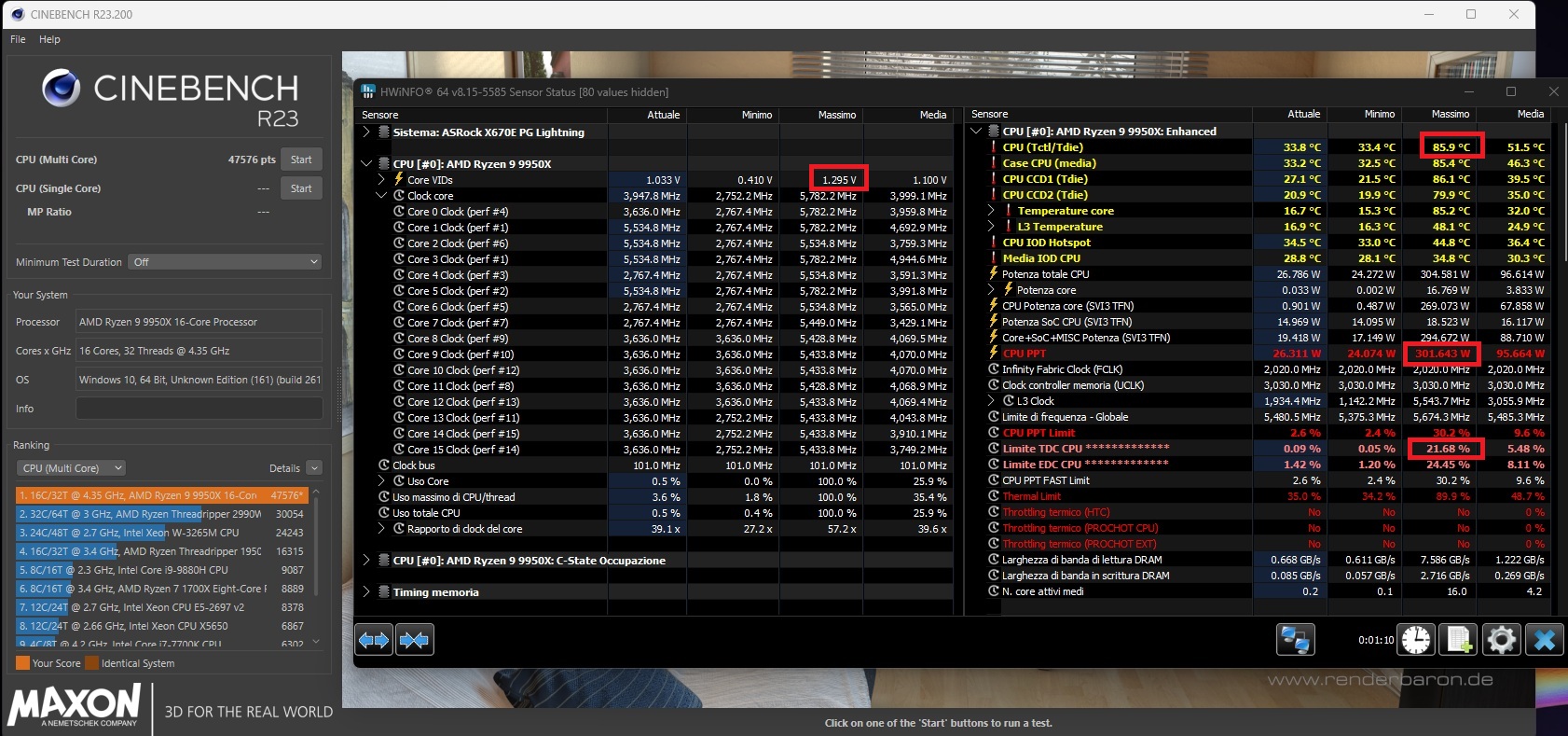Click the clock icon beside Clock bus
The height and width of the screenshot is (736, 1568).
pos(384,465)
